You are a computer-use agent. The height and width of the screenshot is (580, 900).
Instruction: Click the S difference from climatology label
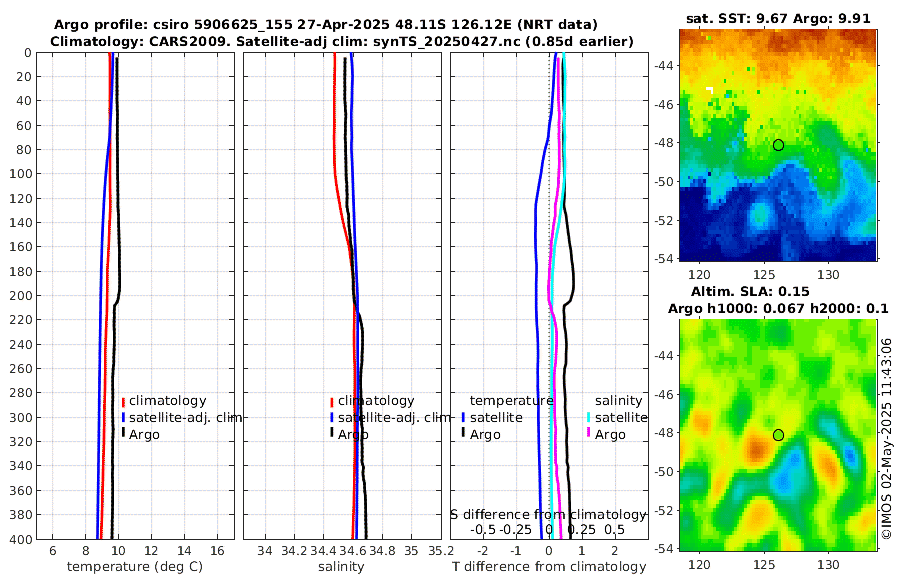point(548,515)
